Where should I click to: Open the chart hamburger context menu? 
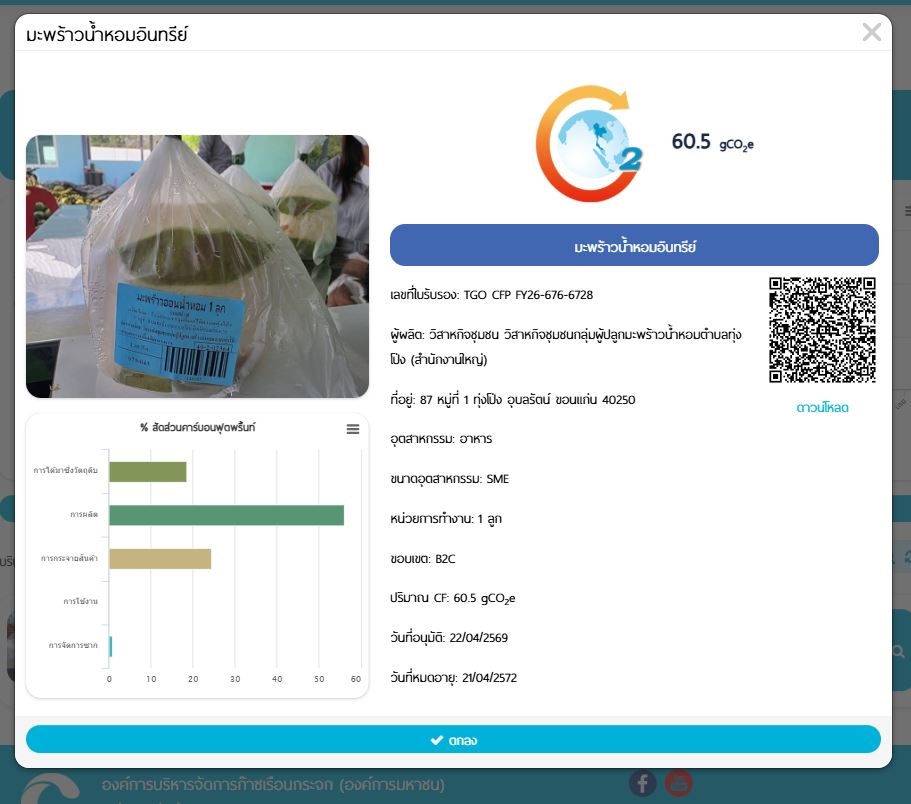coord(353,429)
